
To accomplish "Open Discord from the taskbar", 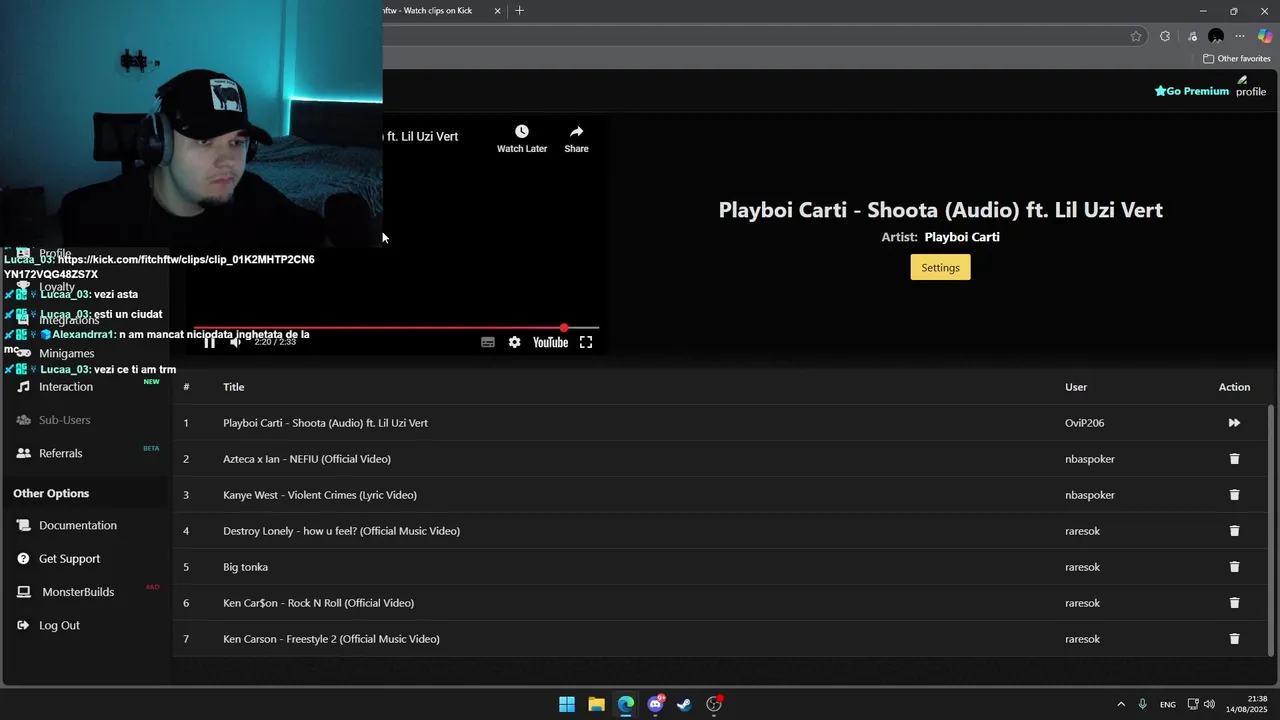I will [655, 704].
